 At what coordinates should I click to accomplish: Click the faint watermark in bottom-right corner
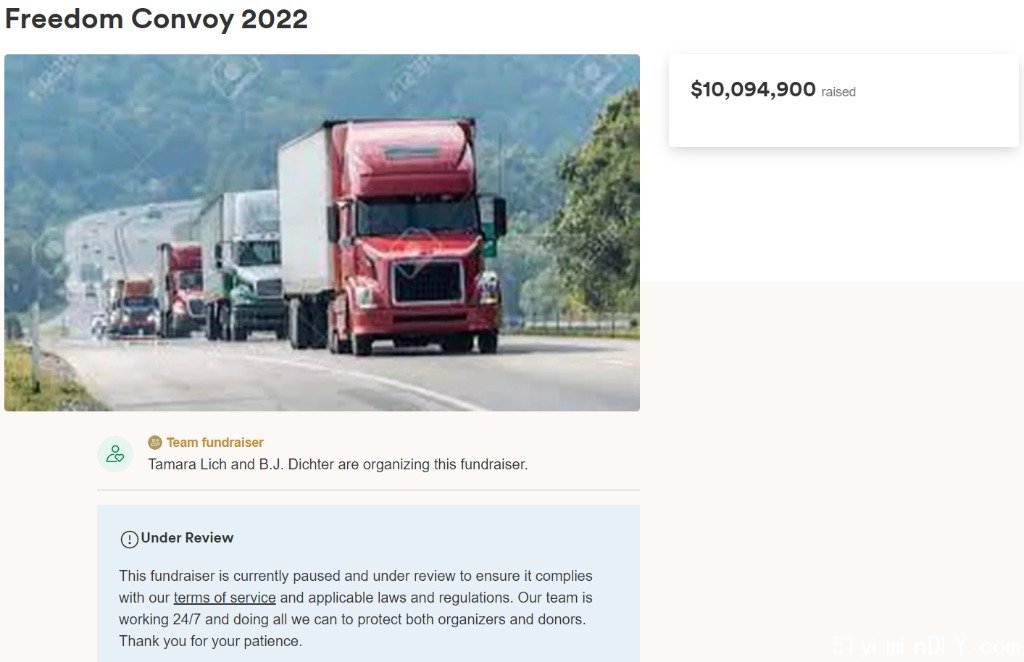pyautogui.click(x=926, y=645)
